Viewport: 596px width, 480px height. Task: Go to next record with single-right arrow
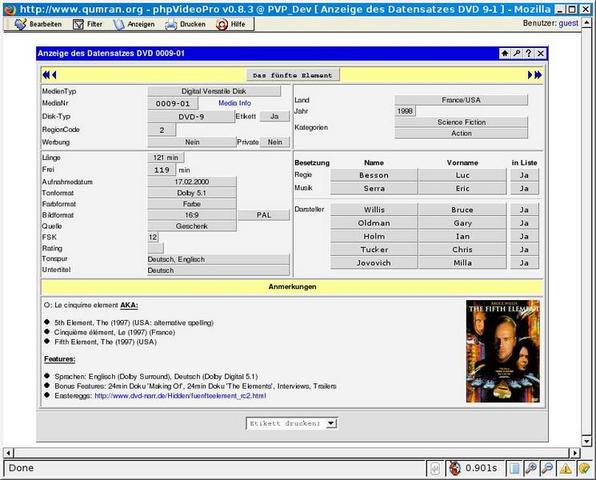click(x=530, y=75)
